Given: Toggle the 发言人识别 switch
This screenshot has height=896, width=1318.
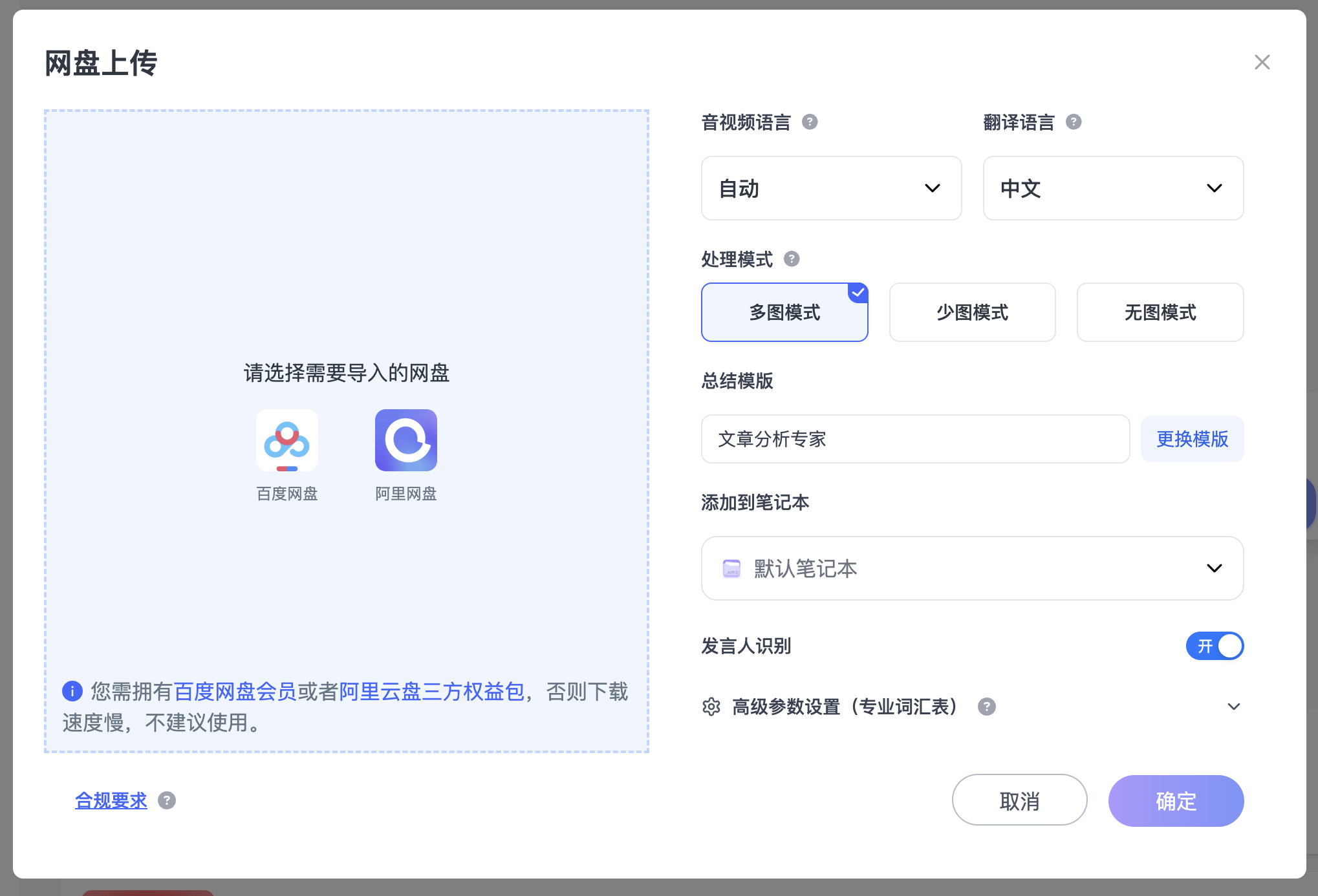Looking at the screenshot, I should tap(1215, 646).
